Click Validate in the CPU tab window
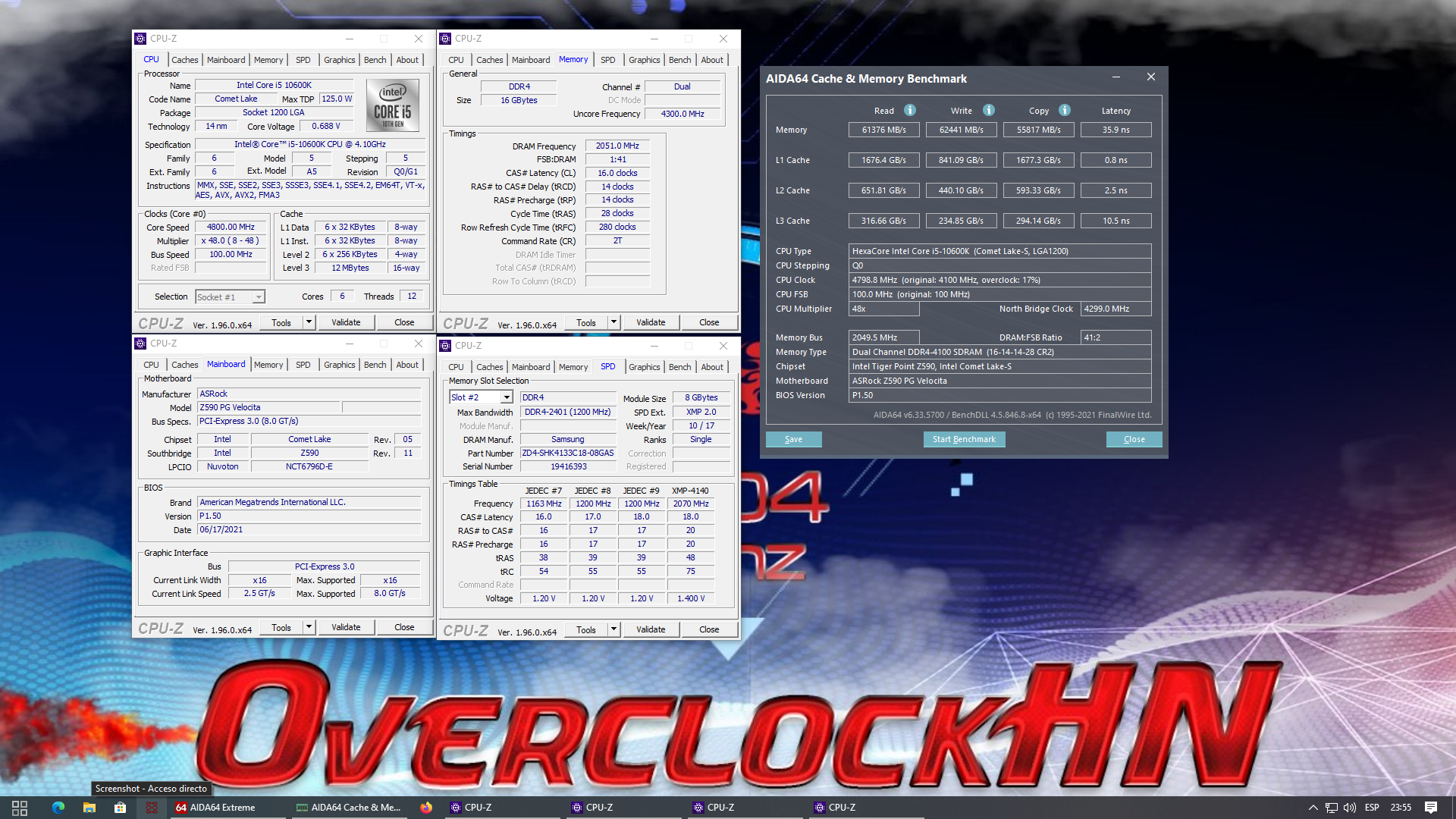Image resolution: width=1456 pixels, height=819 pixels. coord(346,322)
